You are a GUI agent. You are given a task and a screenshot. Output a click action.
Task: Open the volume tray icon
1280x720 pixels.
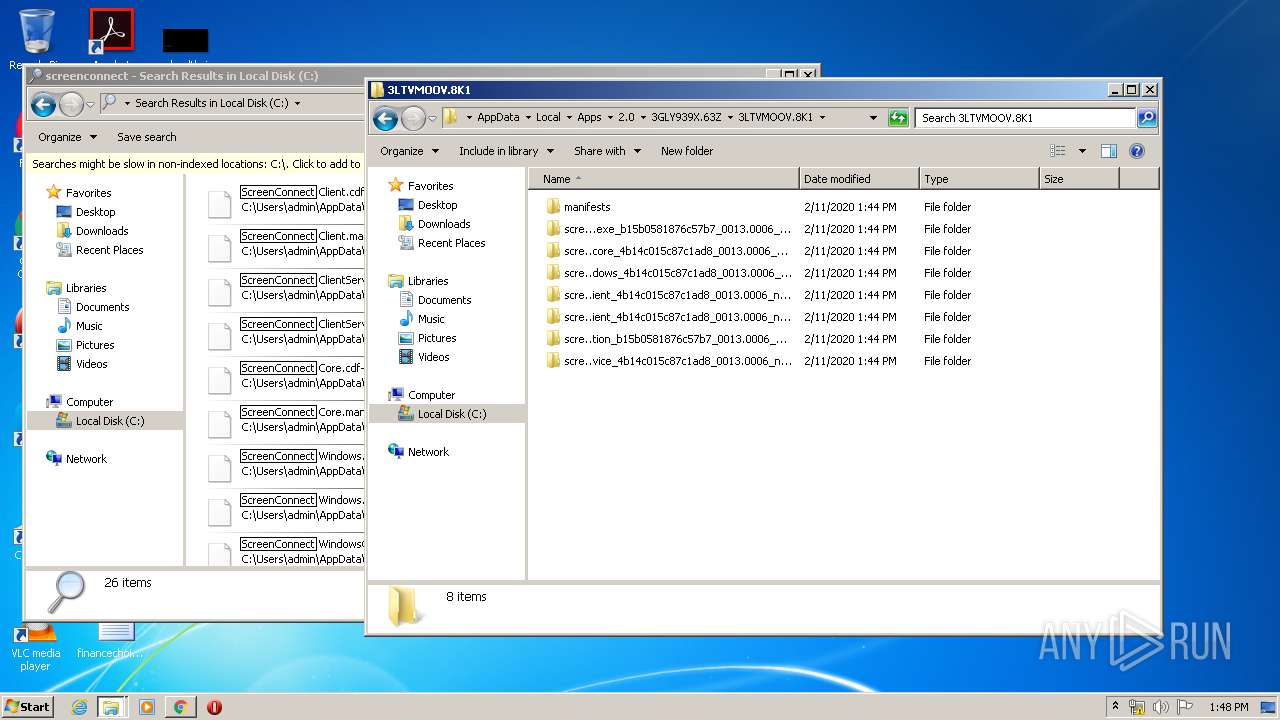click(x=1160, y=707)
